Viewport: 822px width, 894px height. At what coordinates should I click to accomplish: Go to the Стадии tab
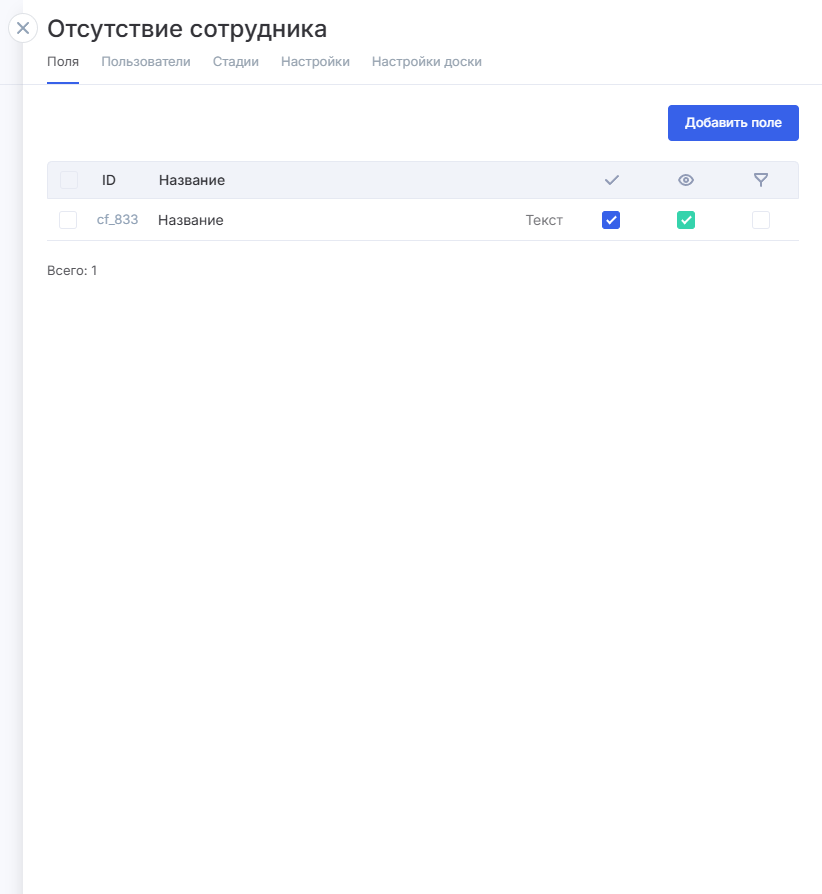coord(236,62)
